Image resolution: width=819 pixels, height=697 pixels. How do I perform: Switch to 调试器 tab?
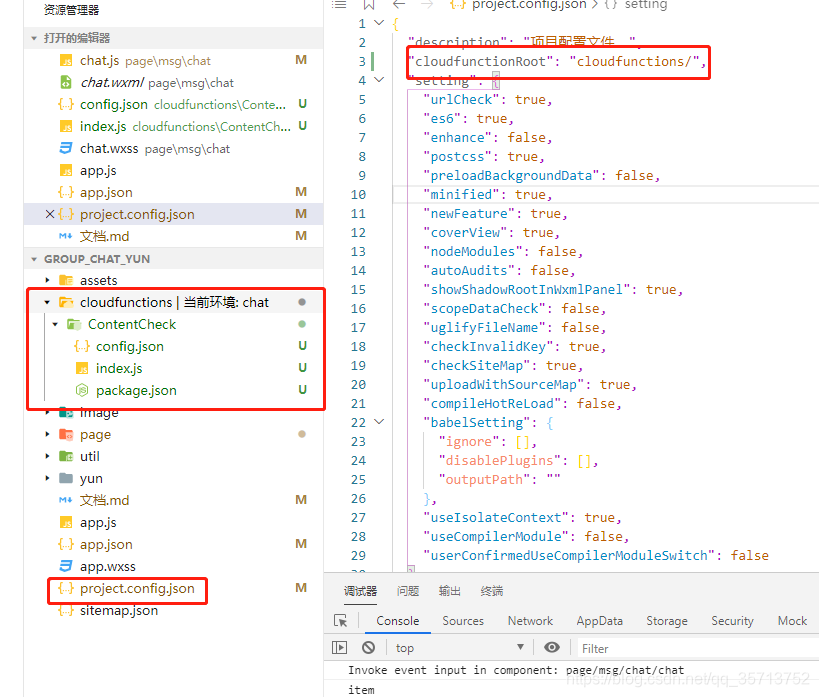click(x=360, y=591)
